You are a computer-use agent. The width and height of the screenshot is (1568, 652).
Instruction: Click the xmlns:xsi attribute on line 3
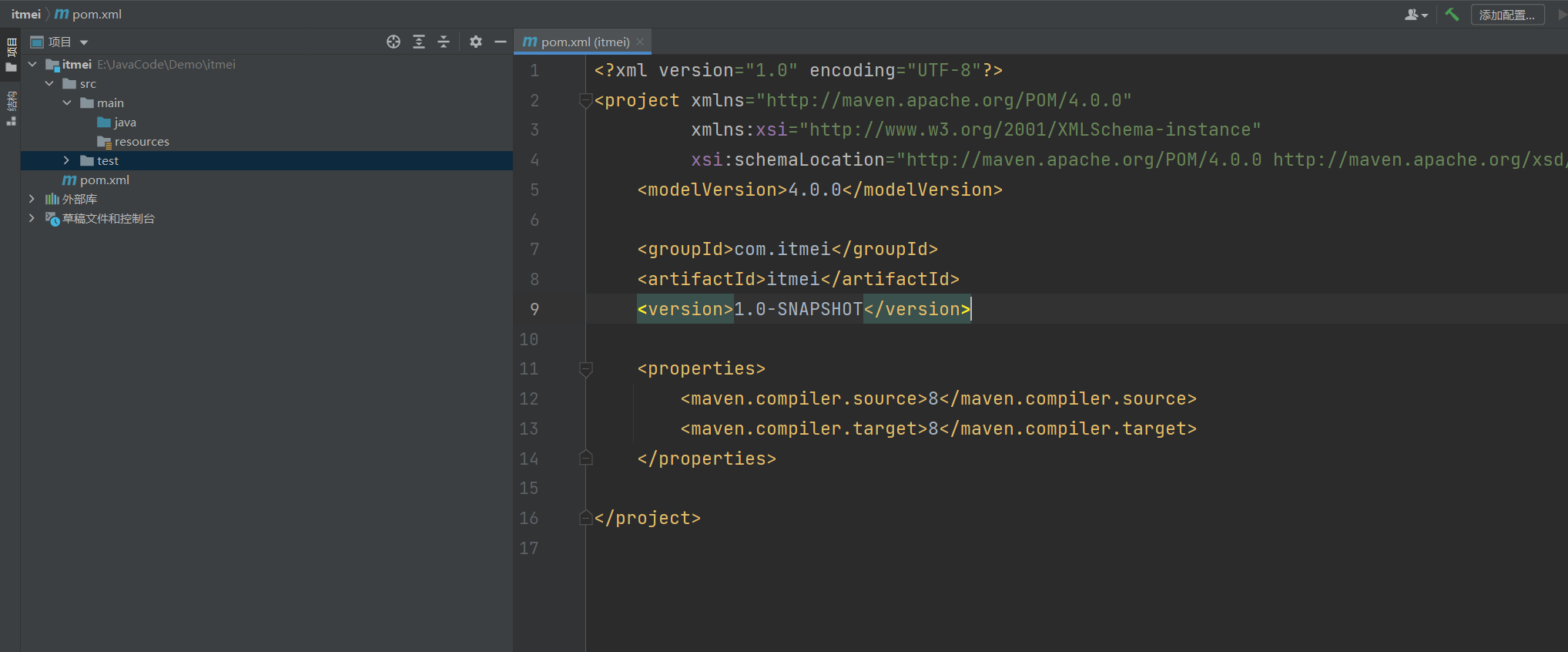(976, 129)
